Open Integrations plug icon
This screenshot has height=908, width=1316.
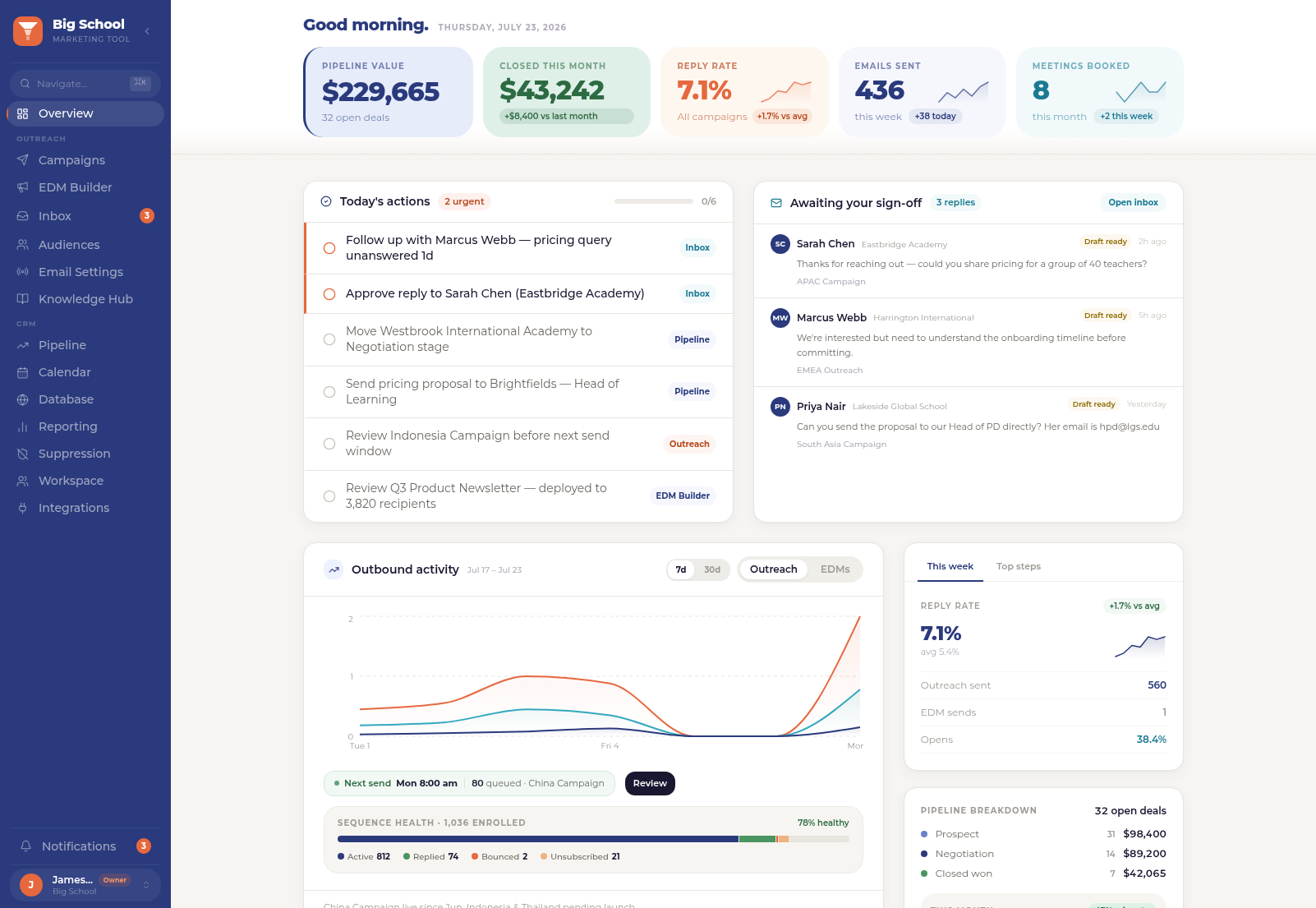tap(23, 508)
